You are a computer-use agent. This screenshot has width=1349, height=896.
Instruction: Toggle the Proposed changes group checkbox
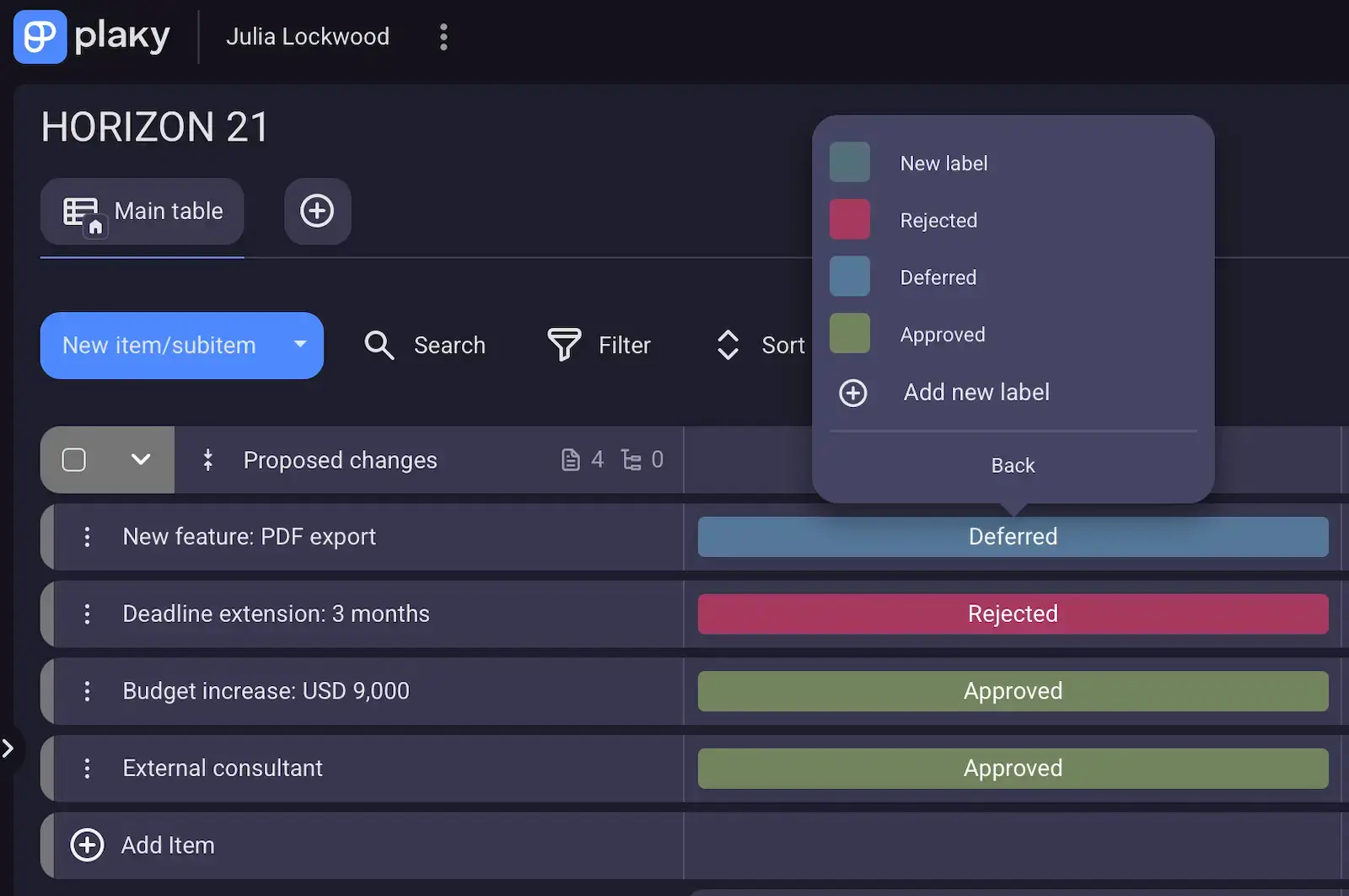pyautogui.click(x=74, y=460)
